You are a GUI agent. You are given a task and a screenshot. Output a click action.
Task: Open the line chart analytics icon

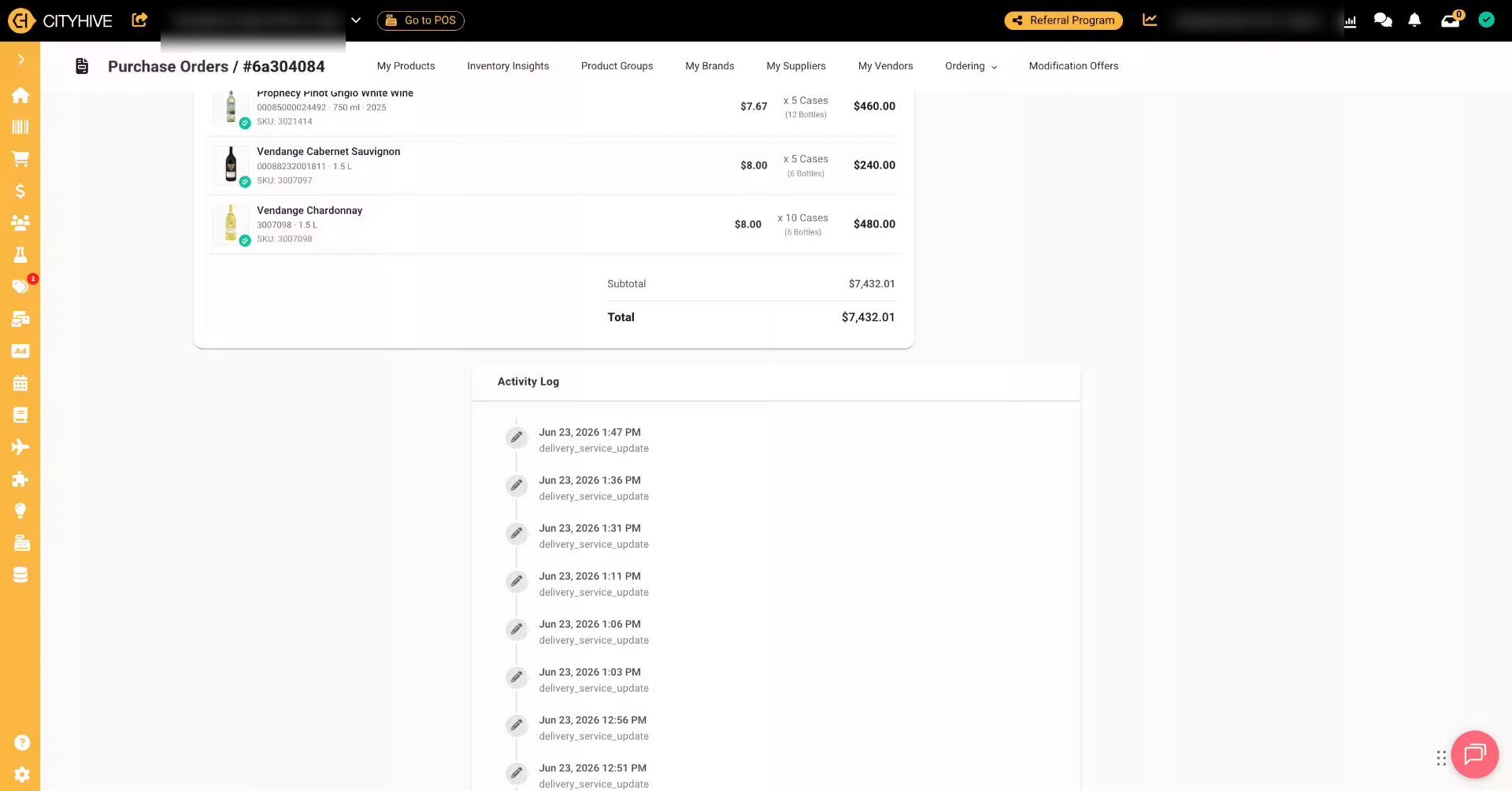pos(1150,20)
